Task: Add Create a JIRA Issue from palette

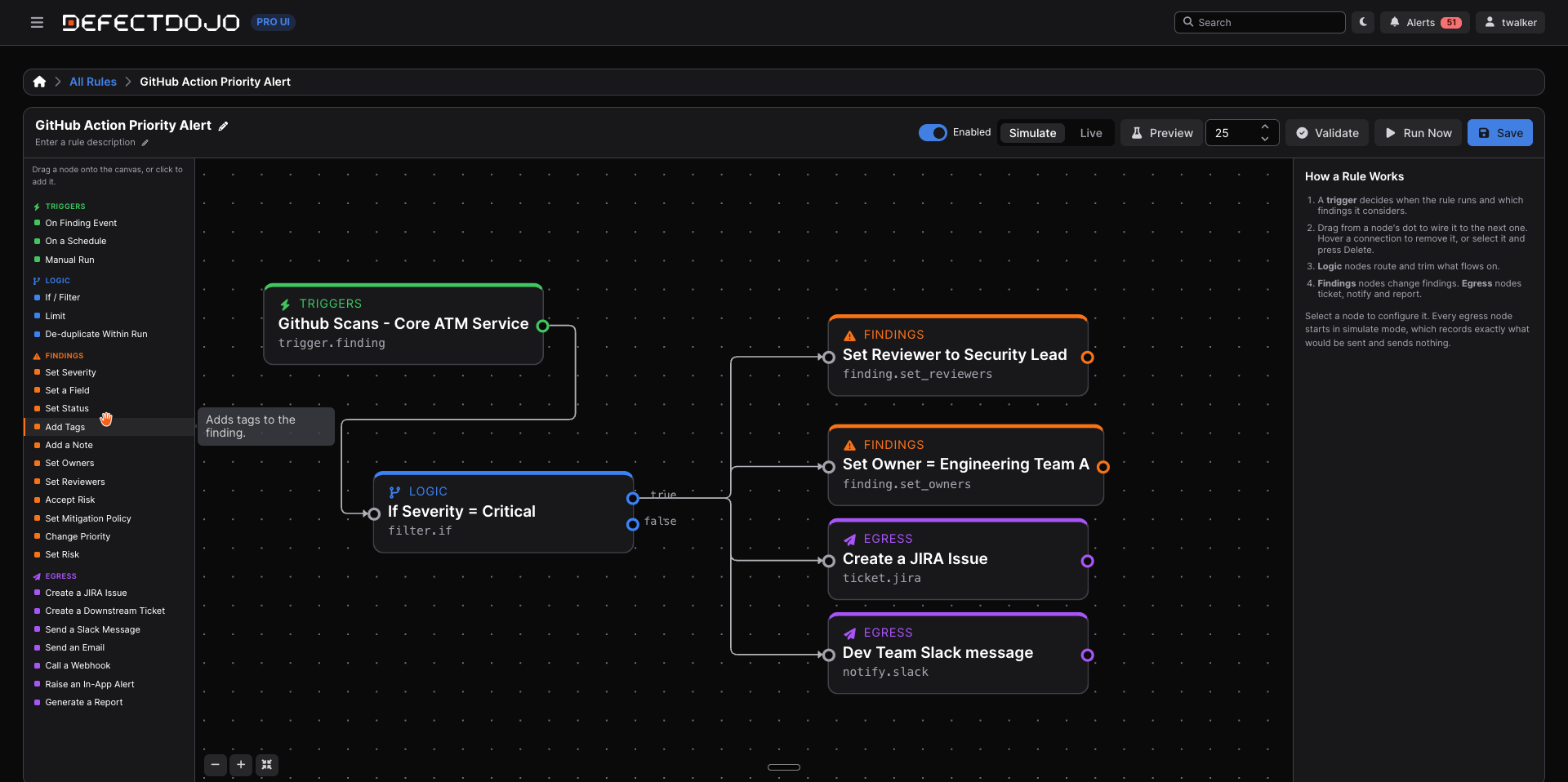Action: click(109, 593)
